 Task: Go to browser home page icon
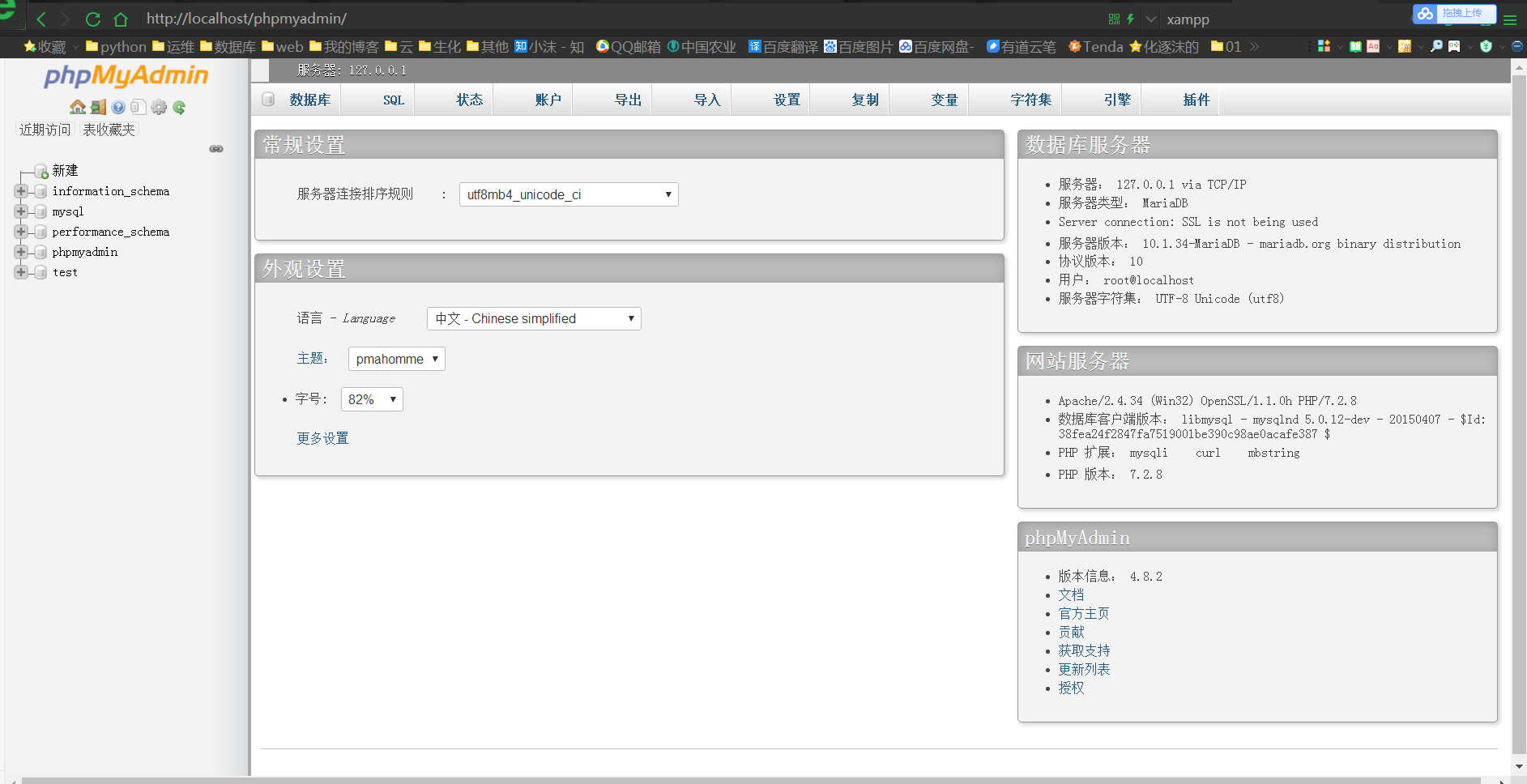tap(121, 19)
